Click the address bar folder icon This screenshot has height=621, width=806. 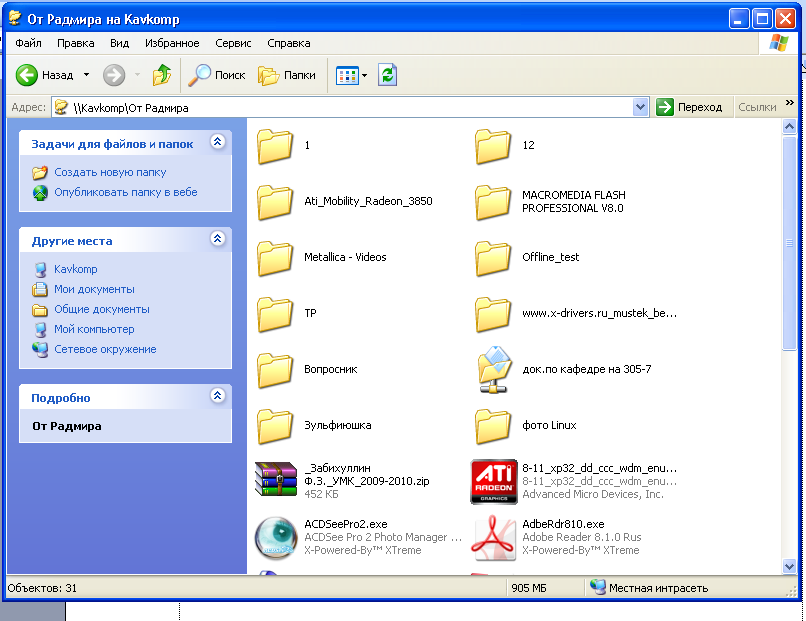[61, 107]
